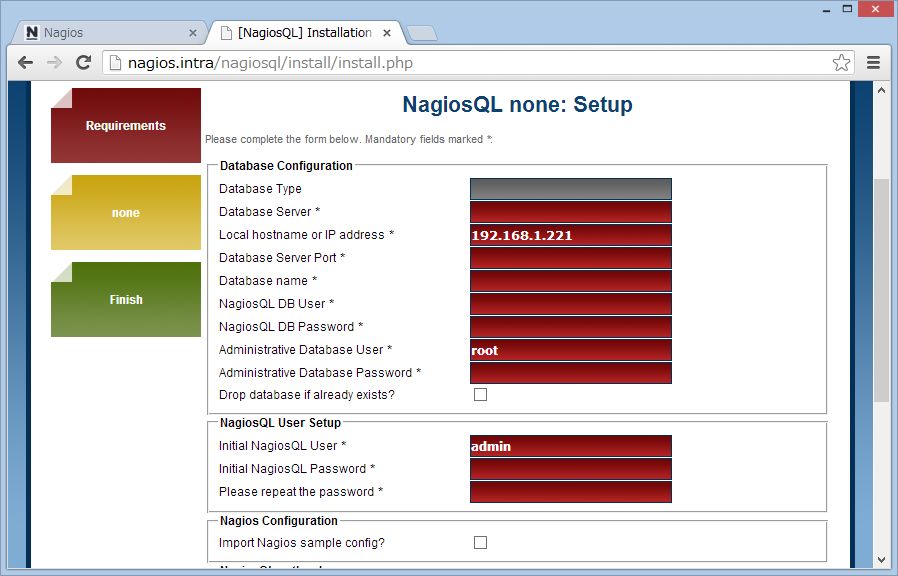Viewport: 898px width, 576px height.
Task: Reload the NagiosQL install page
Action: click(x=84, y=62)
